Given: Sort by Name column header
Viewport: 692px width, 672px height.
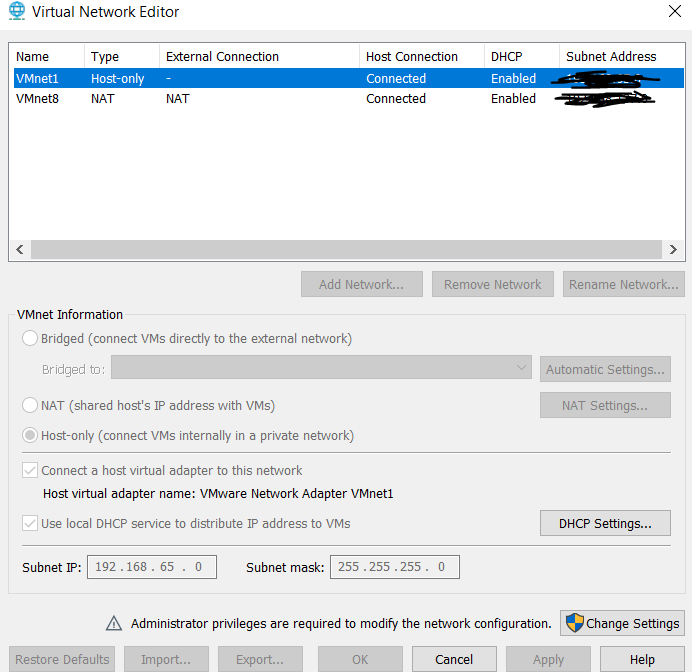Looking at the screenshot, I should (x=47, y=56).
